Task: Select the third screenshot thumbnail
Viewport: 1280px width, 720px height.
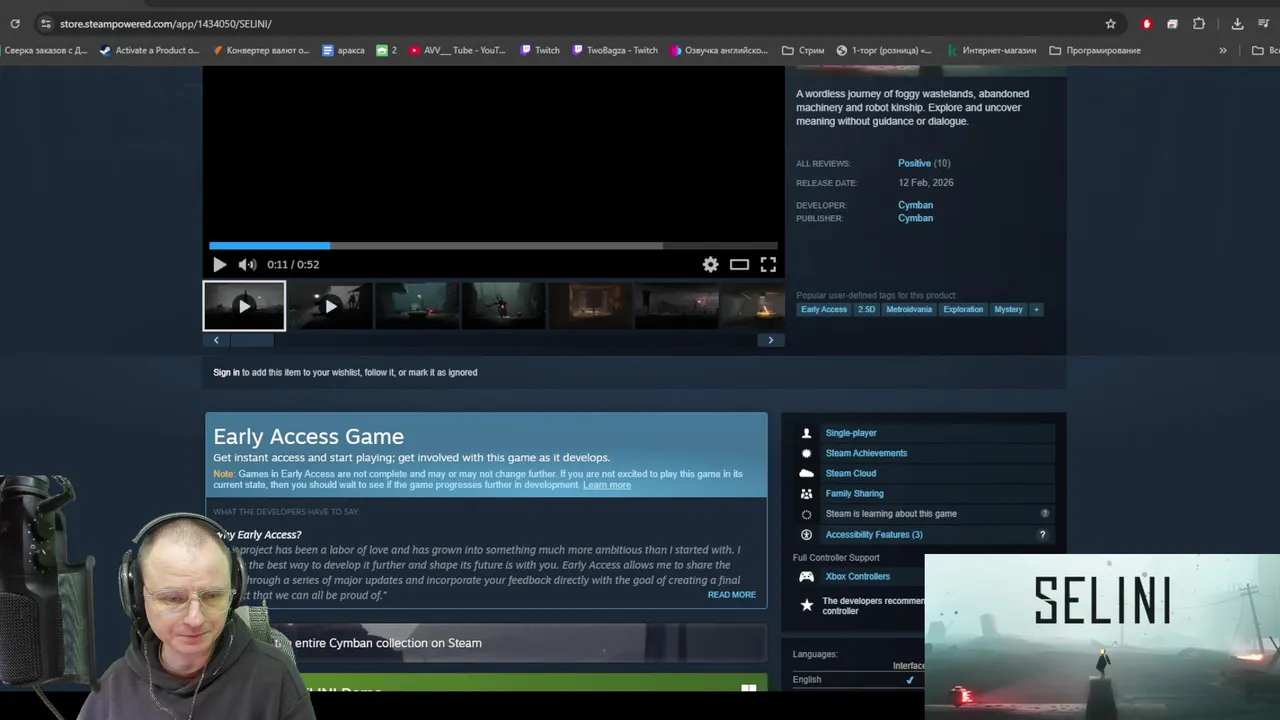Action: point(417,306)
